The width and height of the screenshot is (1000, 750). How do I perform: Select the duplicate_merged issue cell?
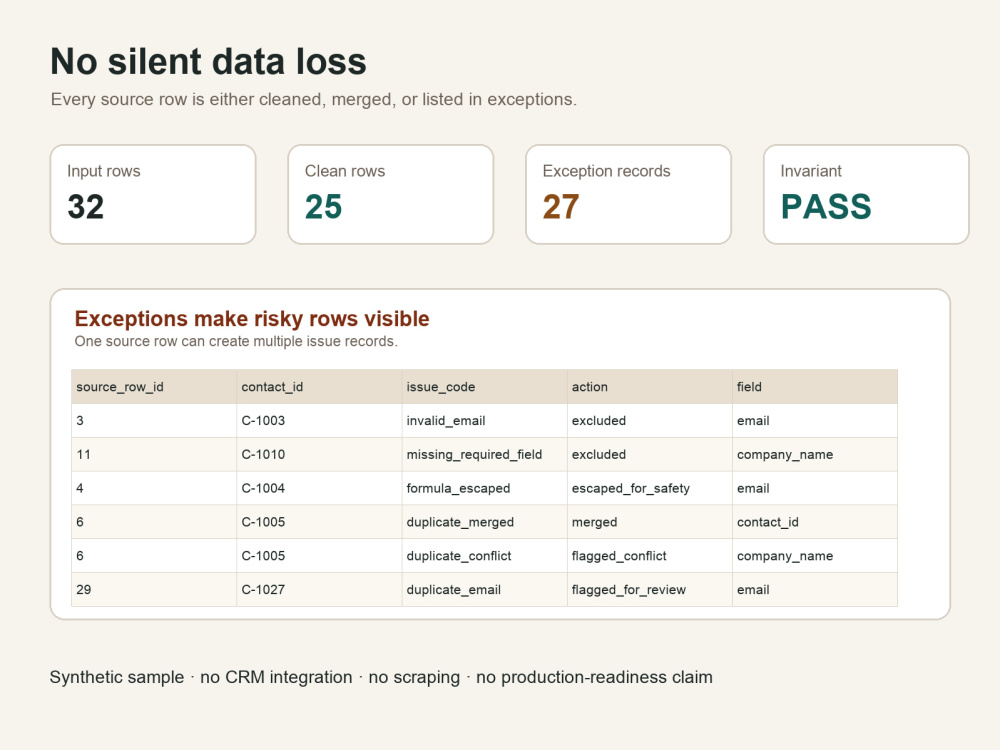(484, 522)
